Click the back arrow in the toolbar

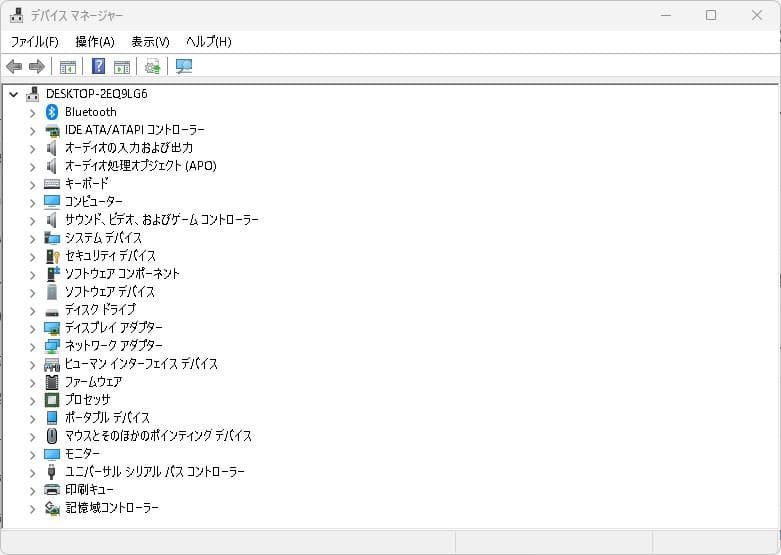coord(14,67)
